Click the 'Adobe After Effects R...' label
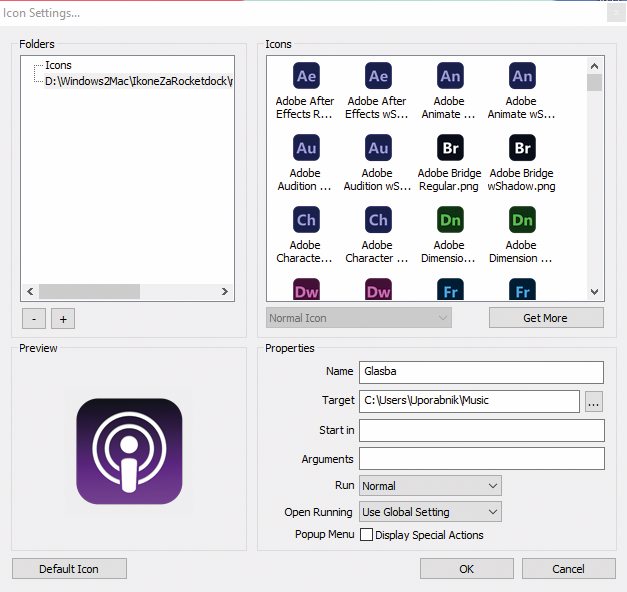This screenshot has width=627, height=592. [x=304, y=108]
